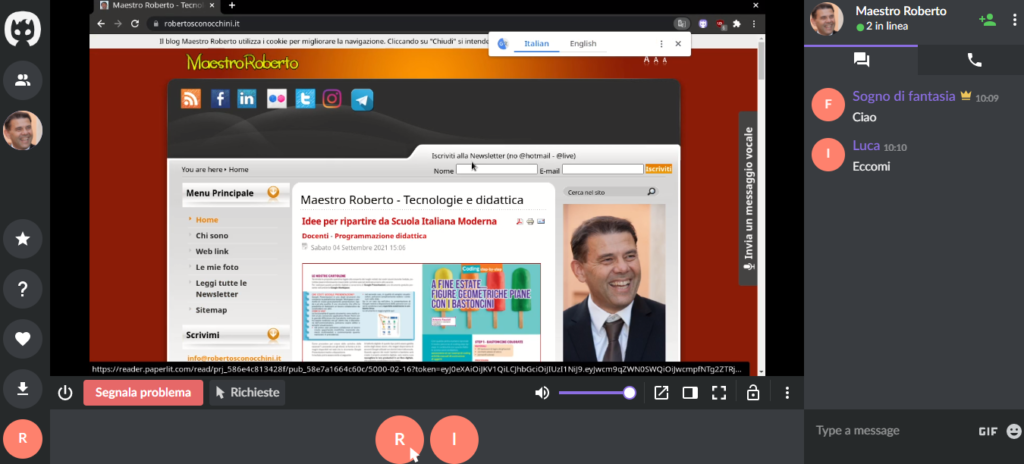Toggle fullscreen for the shared browser
Screen dimensions: 1024x464
718,392
